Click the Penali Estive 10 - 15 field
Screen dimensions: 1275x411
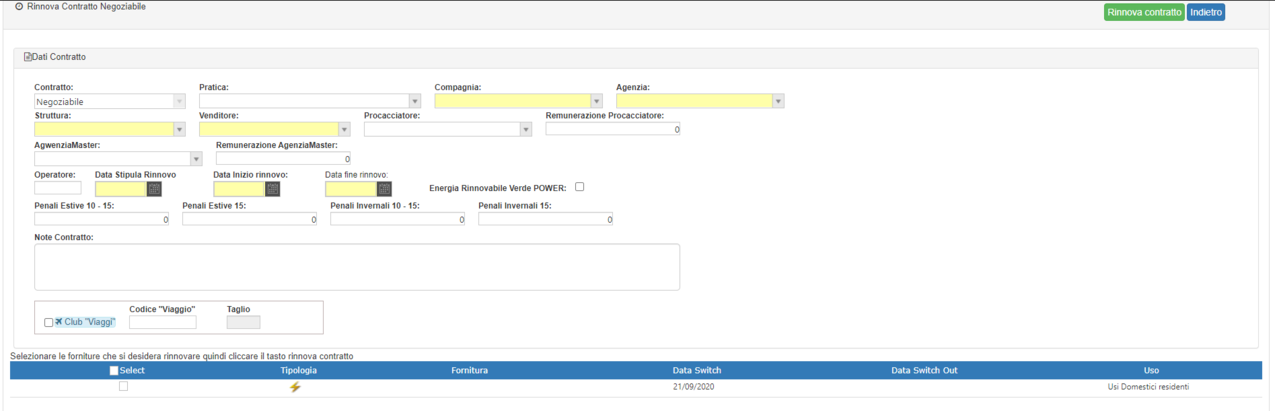point(102,219)
